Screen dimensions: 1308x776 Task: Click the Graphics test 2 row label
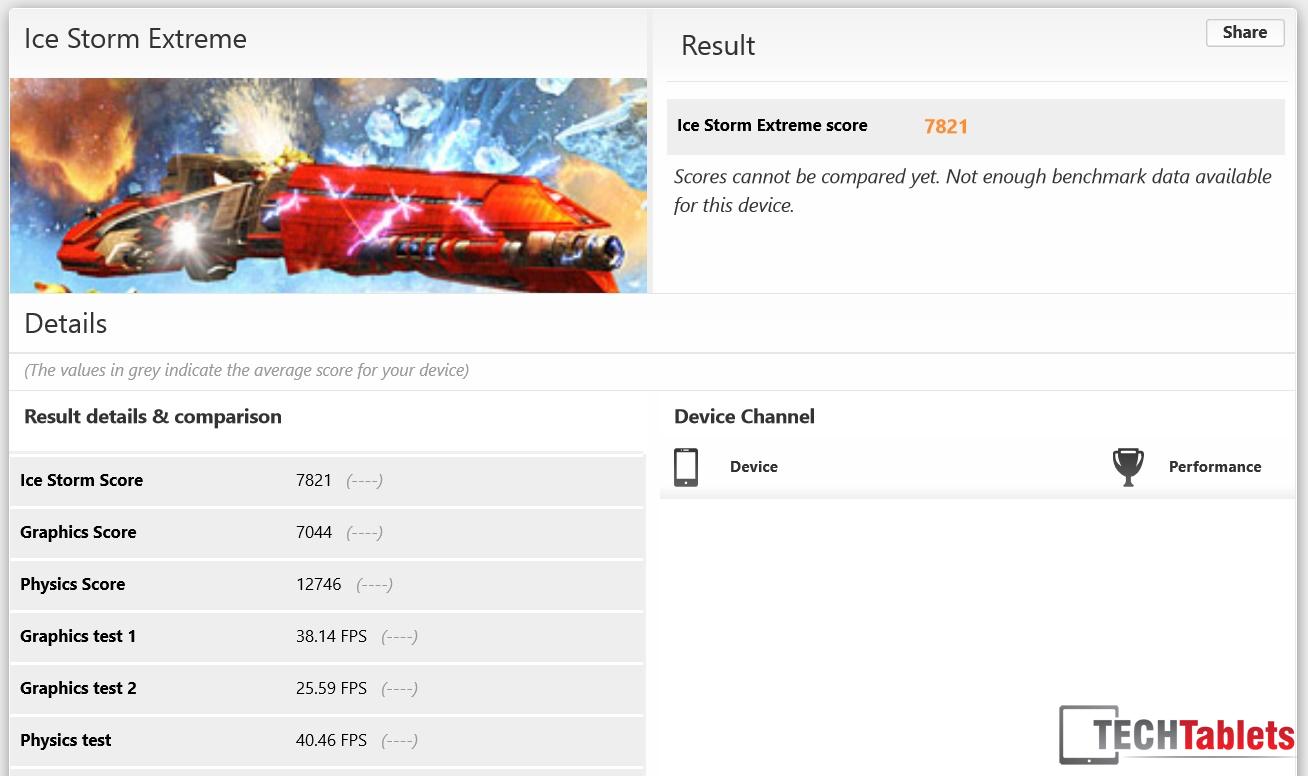tap(78, 688)
